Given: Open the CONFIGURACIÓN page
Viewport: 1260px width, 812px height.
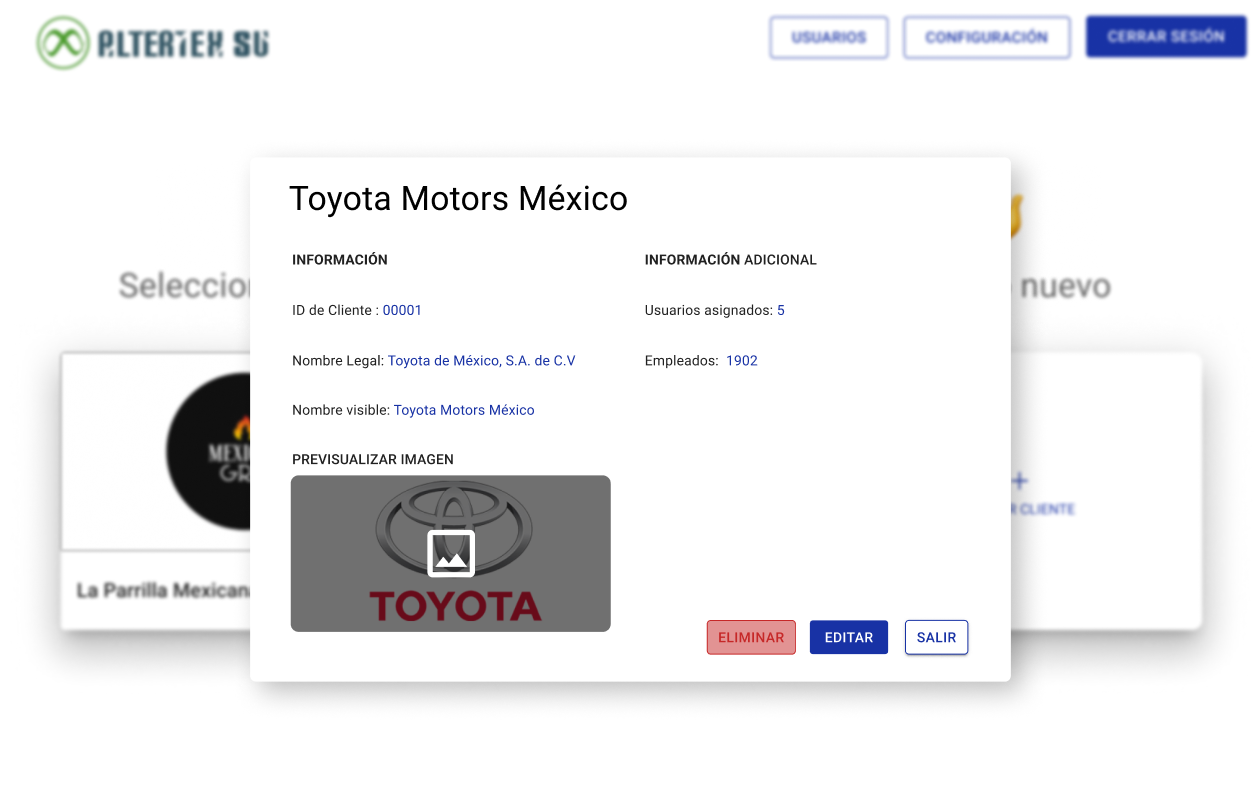Looking at the screenshot, I should point(987,37).
